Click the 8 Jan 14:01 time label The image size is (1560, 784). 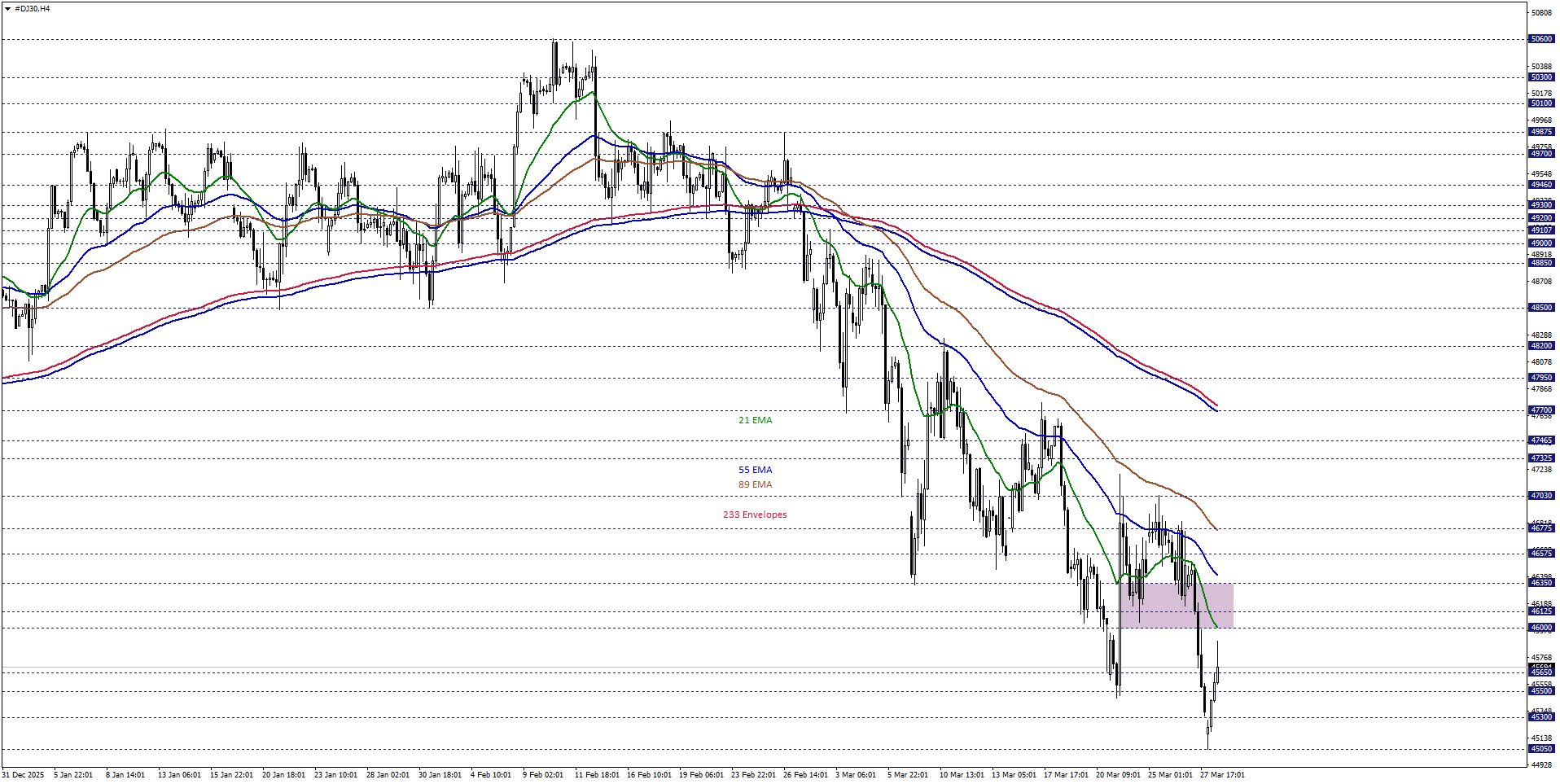point(125,775)
